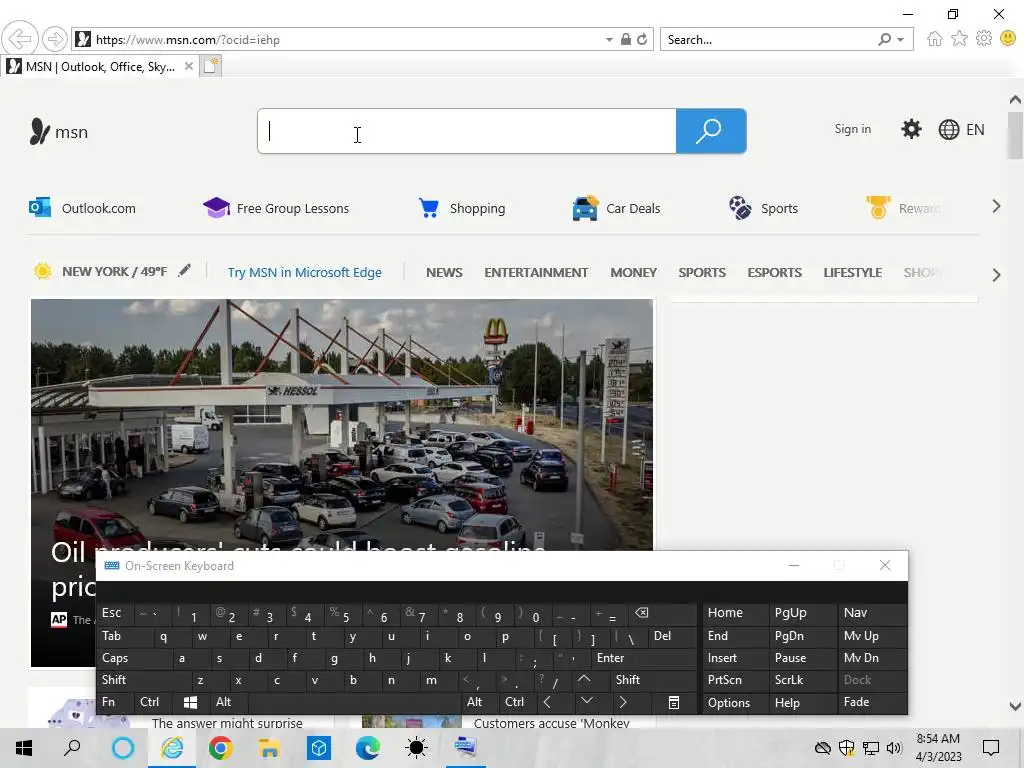Select the ESPORTS category tab
Viewport: 1024px width, 768px height.
(x=775, y=272)
